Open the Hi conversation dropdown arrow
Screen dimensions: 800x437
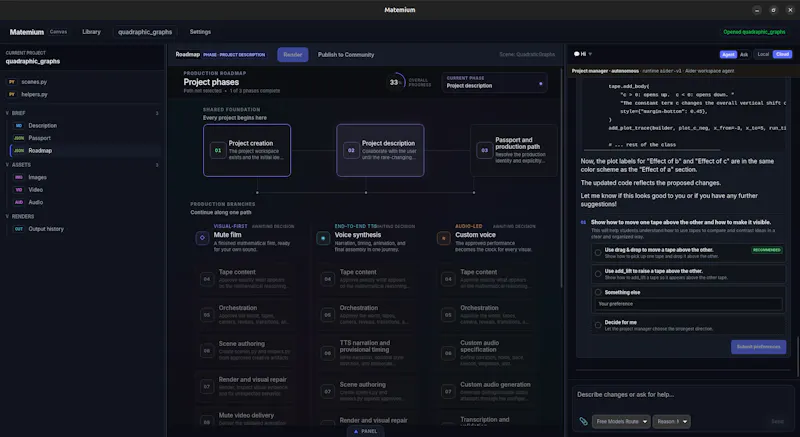pyautogui.click(x=590, y=54)
